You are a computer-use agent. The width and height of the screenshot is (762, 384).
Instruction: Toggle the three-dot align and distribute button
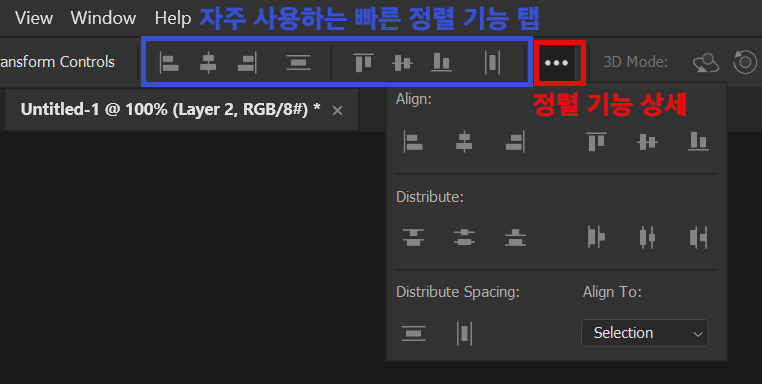[x=556, y=63]
